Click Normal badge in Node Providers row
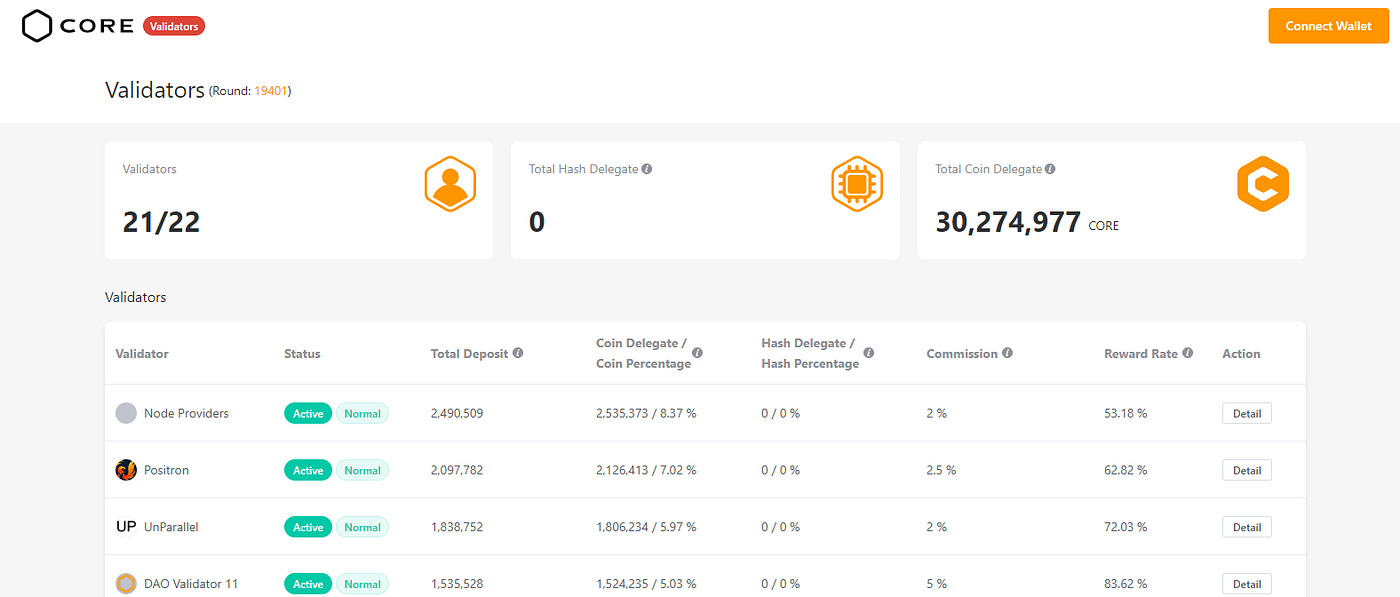 pyautogui.click(x=362, y=413)
